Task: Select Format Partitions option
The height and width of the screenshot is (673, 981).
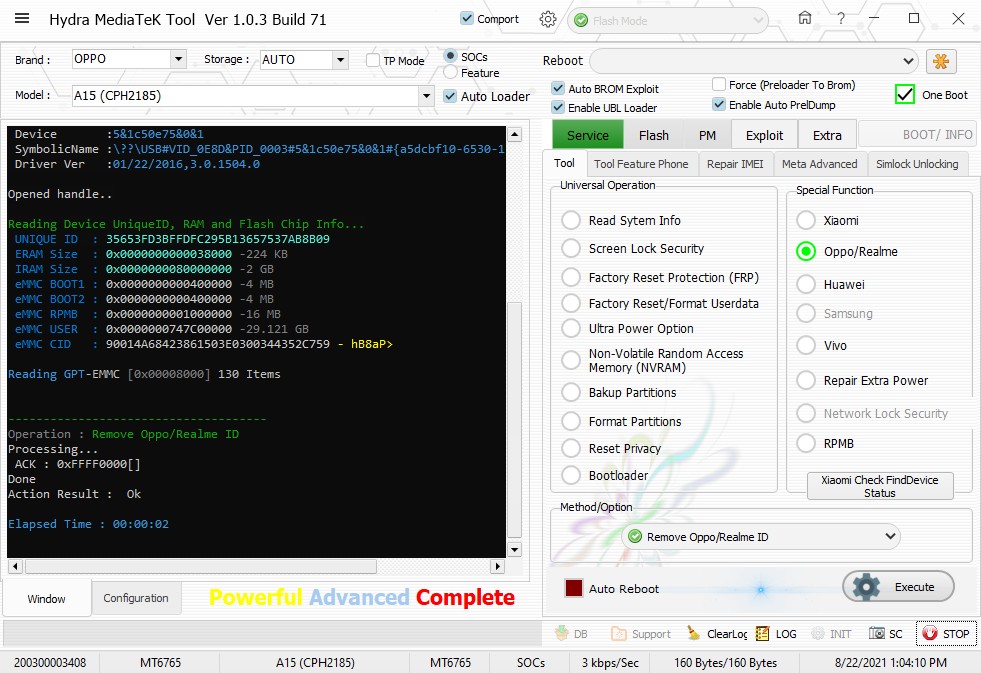Action: [x=571, y=421]
